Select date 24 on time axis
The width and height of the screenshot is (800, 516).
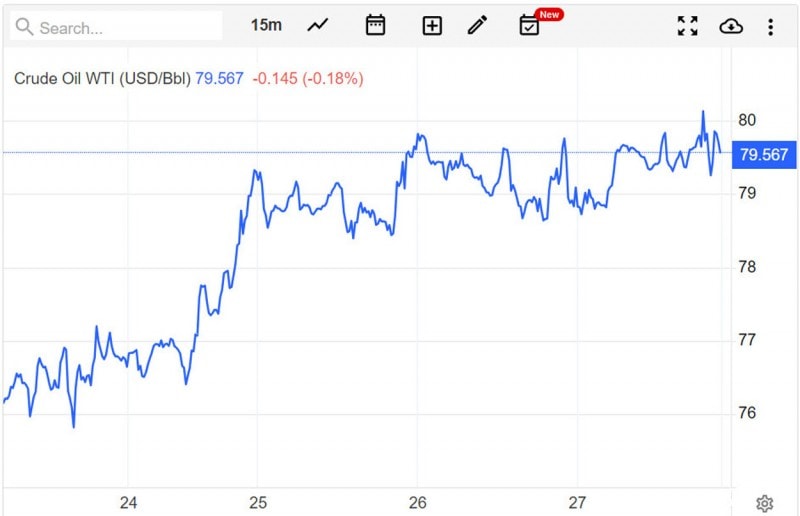(129, 503)
